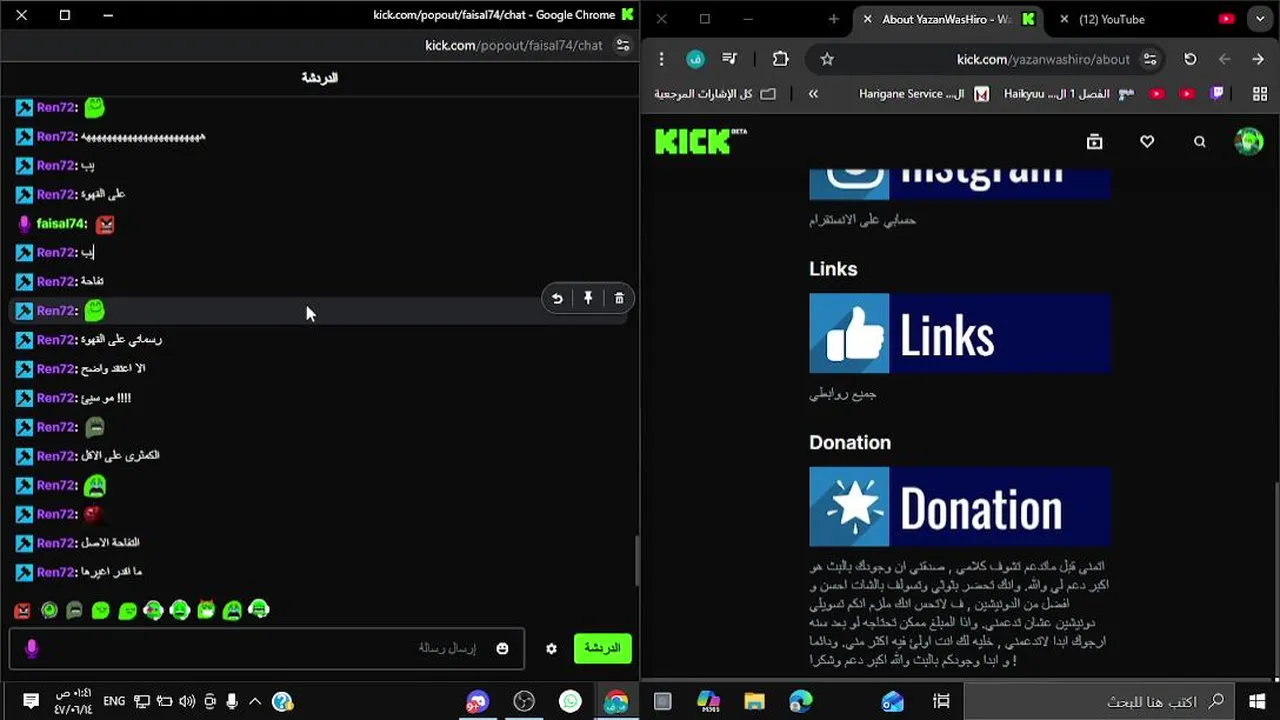Click the Ren72 message reading 'على القهوة'

click(103, 195)
